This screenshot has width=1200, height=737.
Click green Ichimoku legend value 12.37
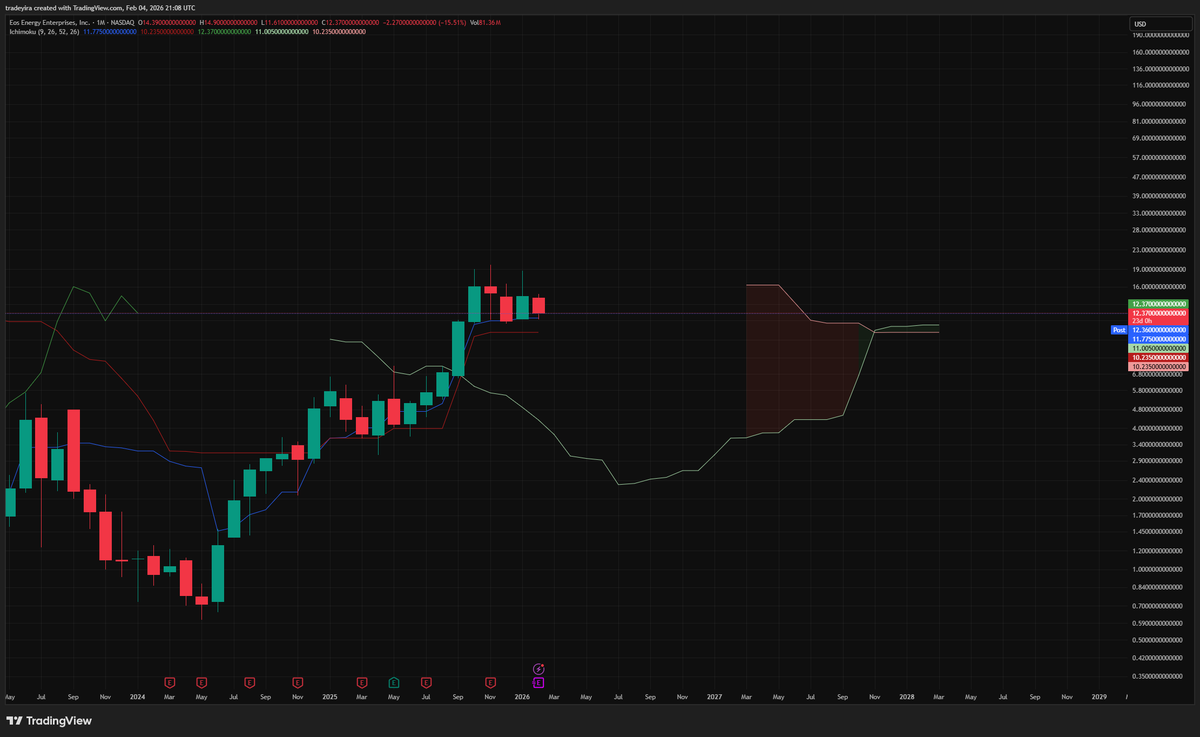point(224,32)
